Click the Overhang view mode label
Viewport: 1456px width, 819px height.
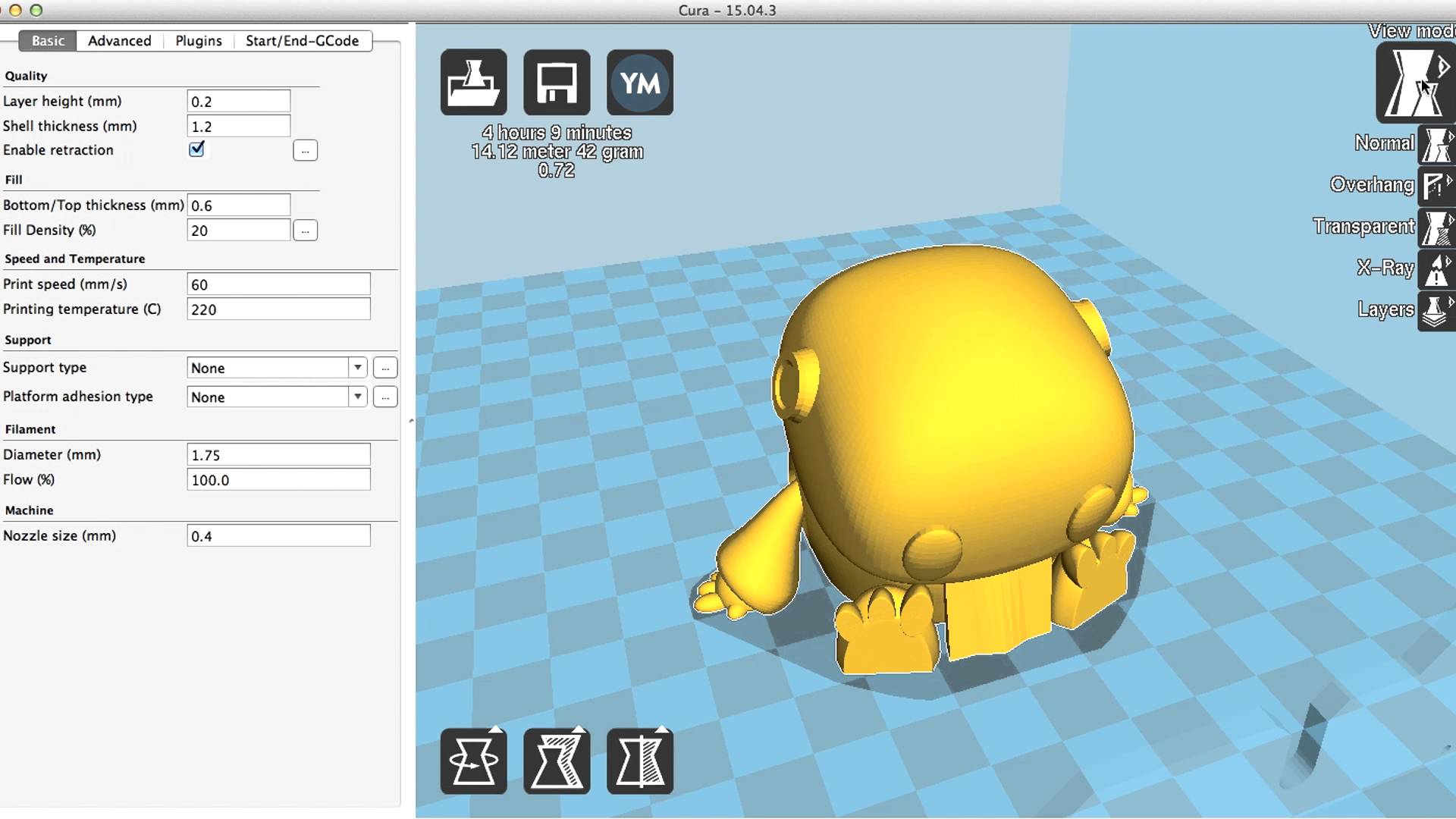pos(1372,185)
